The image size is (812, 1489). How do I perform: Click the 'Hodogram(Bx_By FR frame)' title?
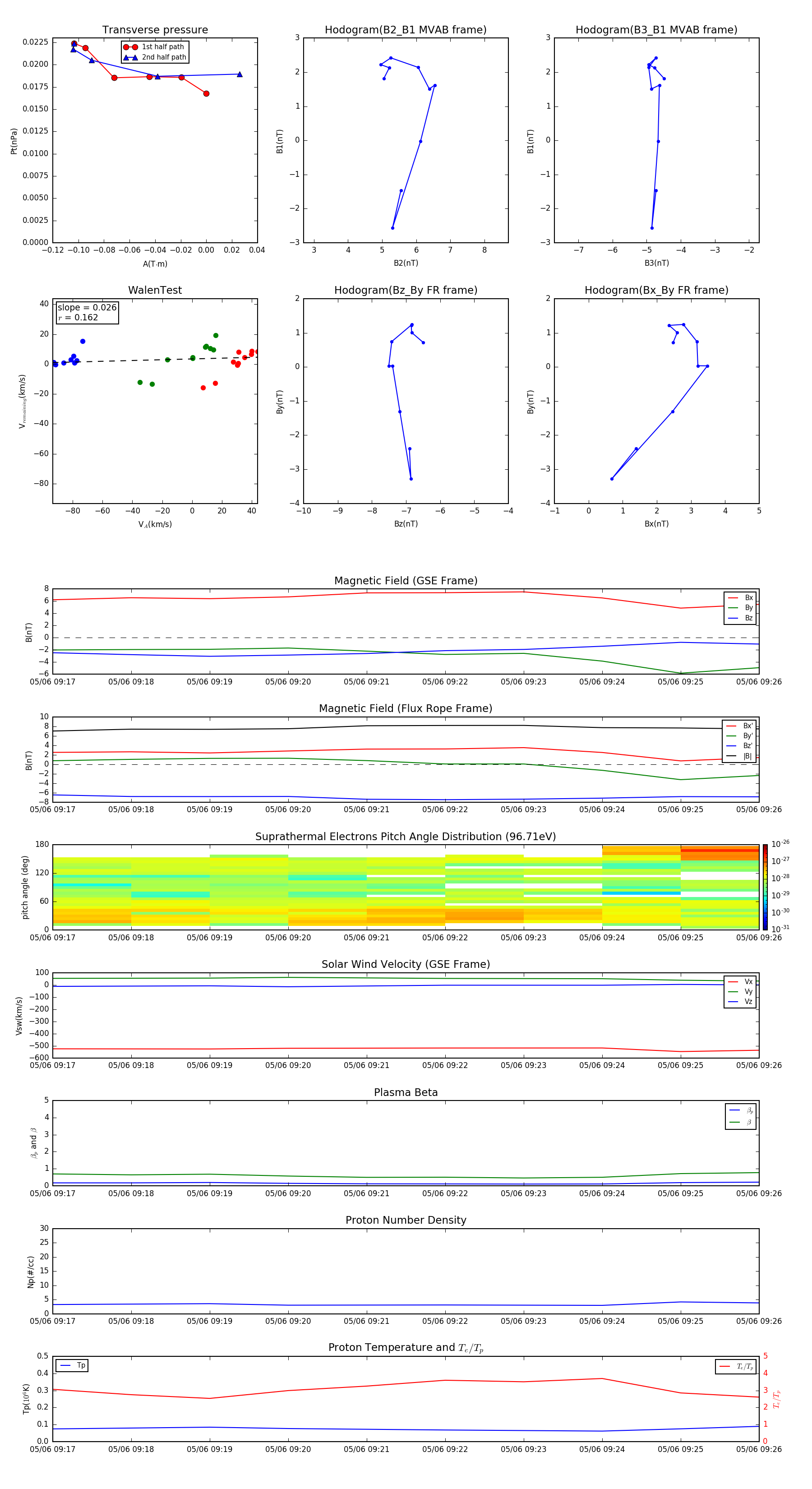[656, 290]
